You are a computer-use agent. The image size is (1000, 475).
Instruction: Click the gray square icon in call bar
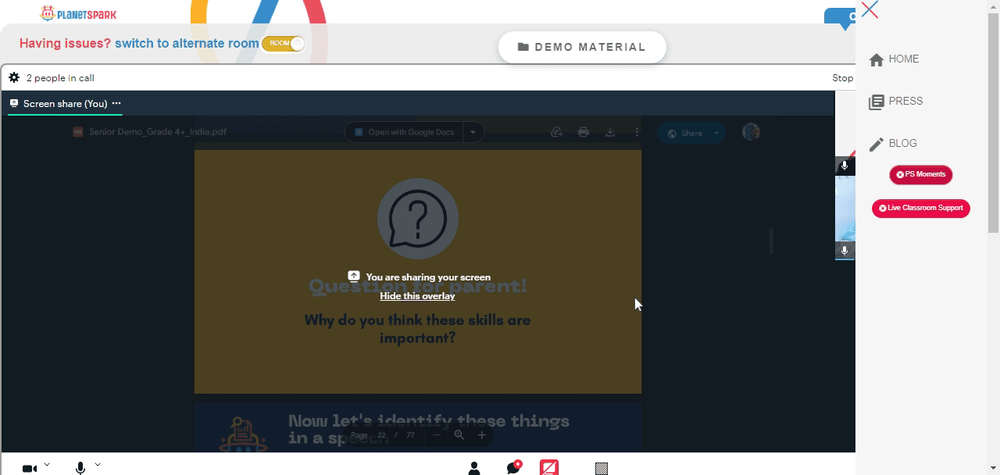click(601, 469)
